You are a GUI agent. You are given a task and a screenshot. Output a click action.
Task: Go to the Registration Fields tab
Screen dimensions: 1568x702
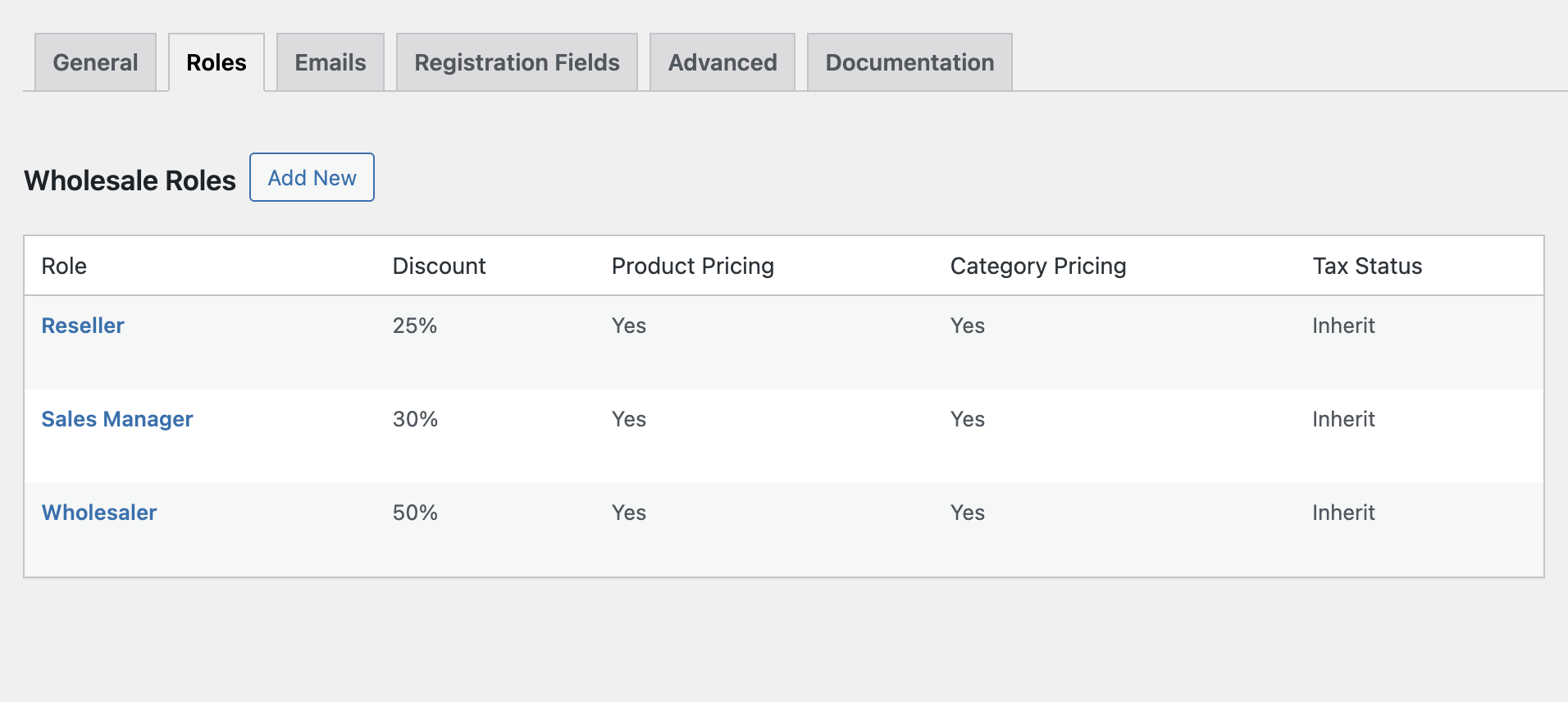517,62
